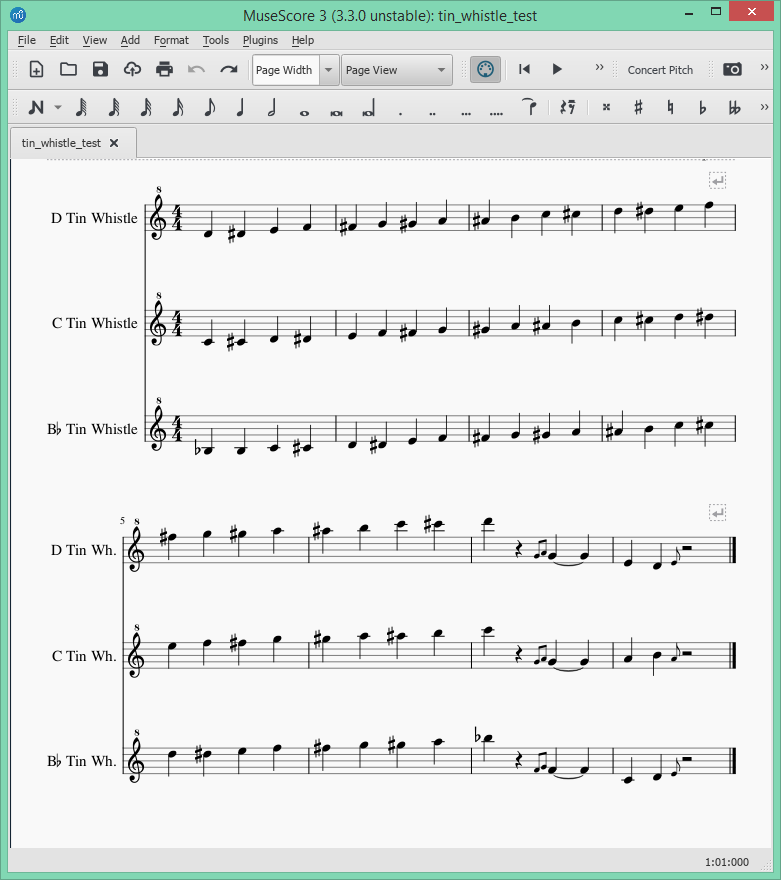Screen dimensions: 781x880
Task: Start playback with play button
Action: [557, 70]
